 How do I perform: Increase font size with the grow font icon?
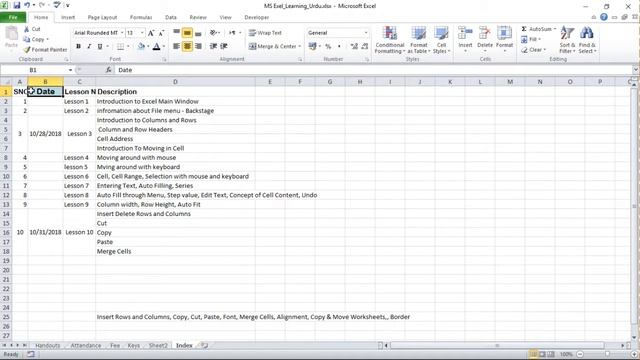pos(151,33)
